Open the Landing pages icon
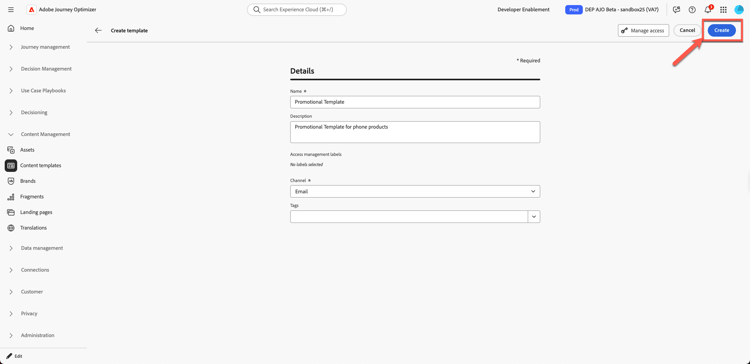Image resolution: width=750 pixels, height=364 pixels. coord(11,212)
